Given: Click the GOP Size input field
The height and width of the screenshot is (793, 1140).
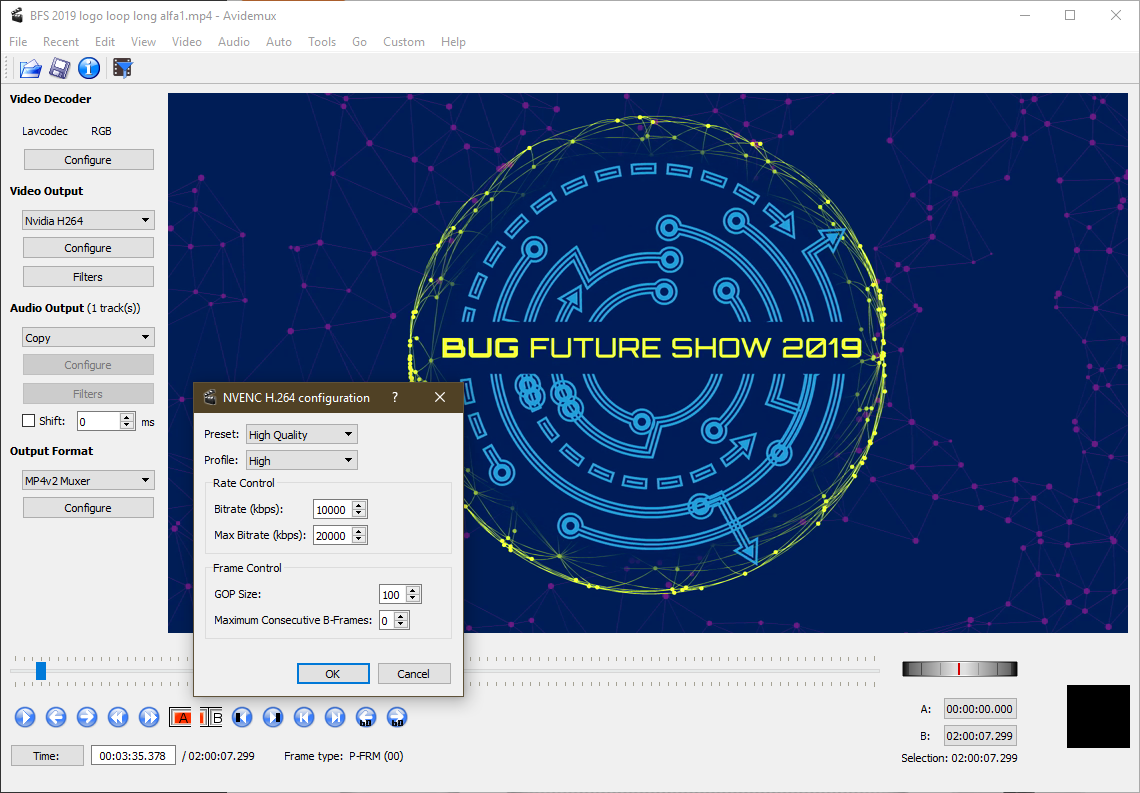Looking at the screenshot, I should pyautogui.click(x=393, y=595).
